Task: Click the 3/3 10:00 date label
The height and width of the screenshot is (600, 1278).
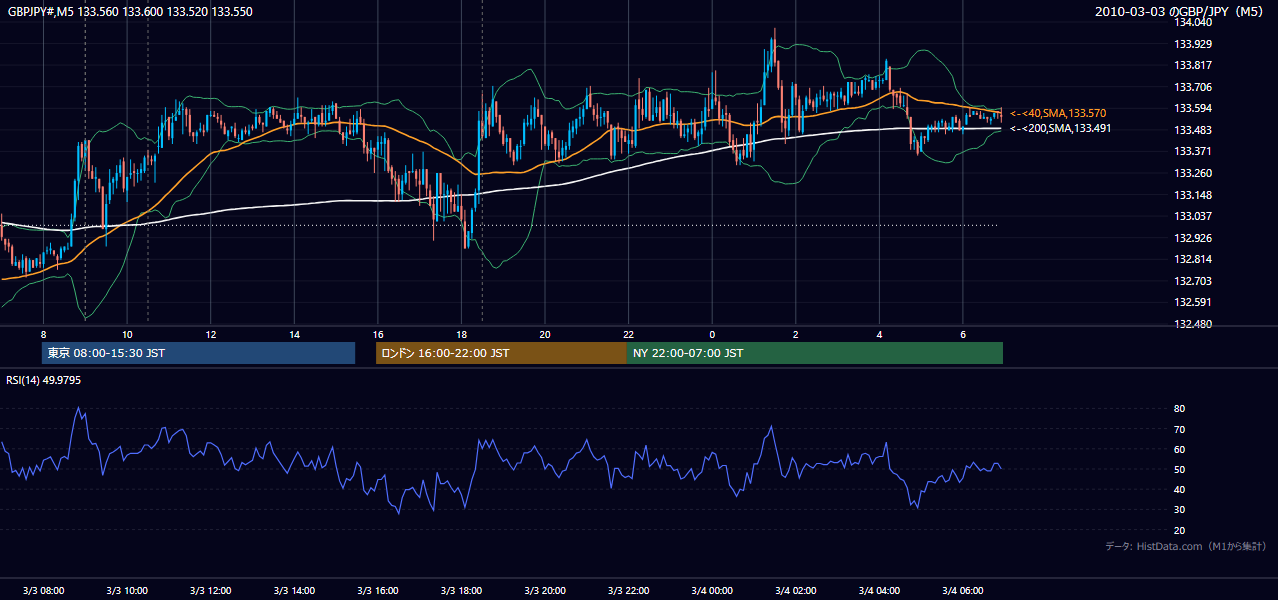Action: [x=127, y=591]
